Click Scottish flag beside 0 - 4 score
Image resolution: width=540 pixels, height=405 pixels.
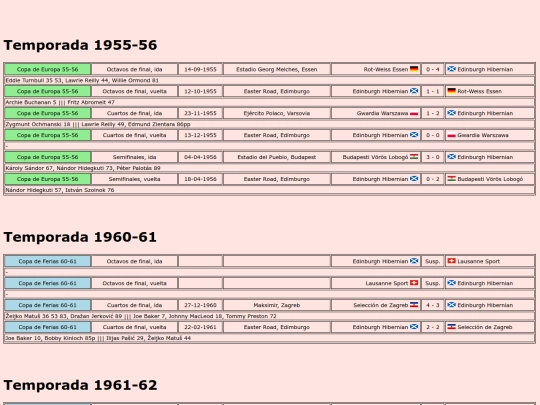(x=451, y=69)
